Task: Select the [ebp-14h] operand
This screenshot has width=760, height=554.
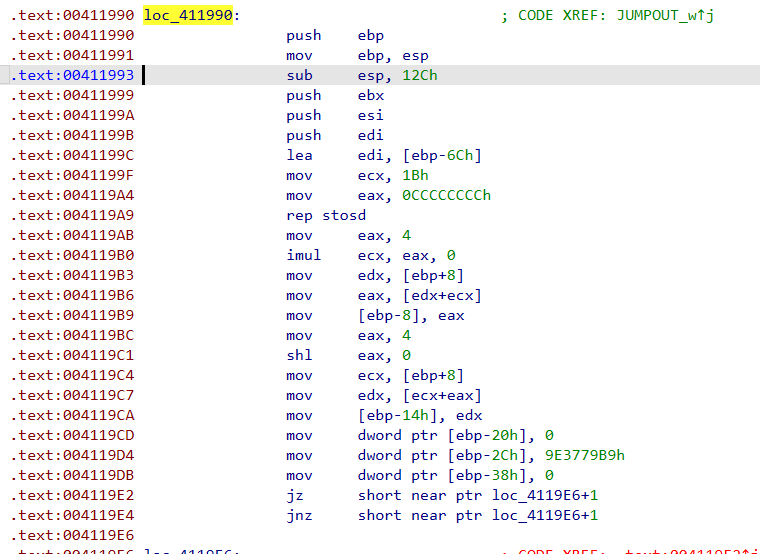Action: click(x=398, y=415)
